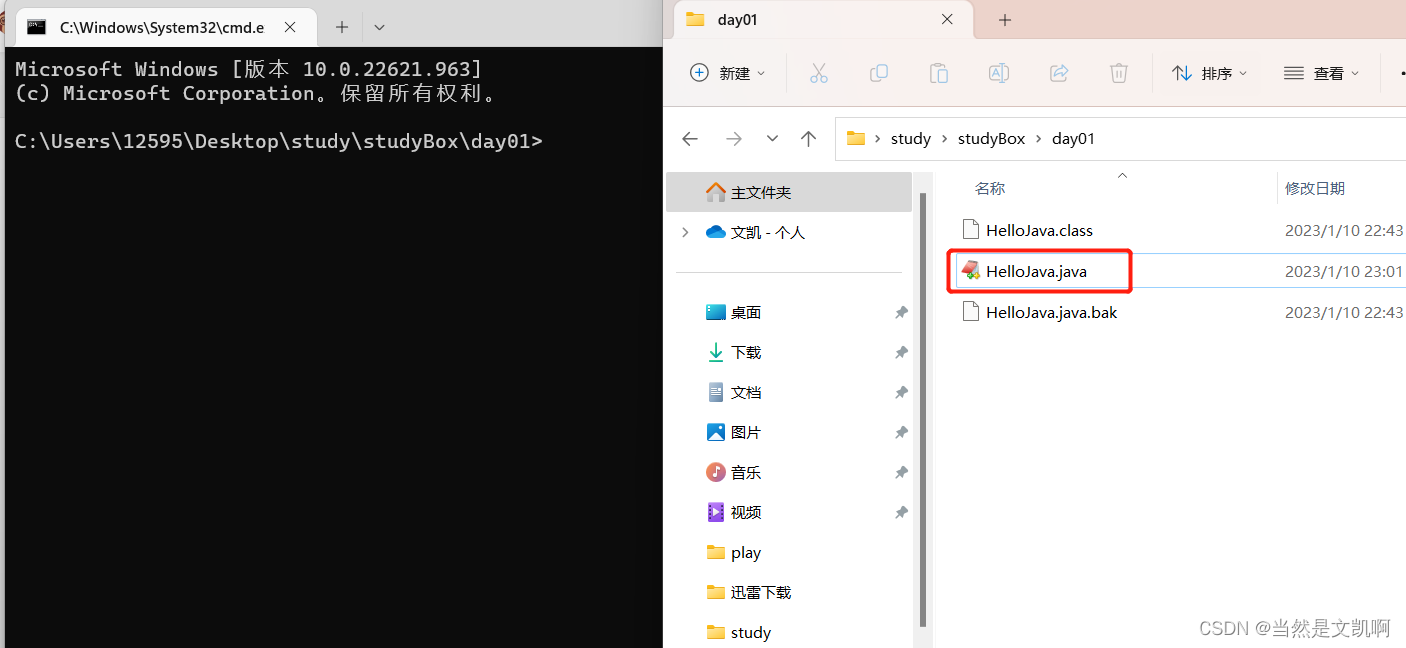This screenshot has height=648, width=1406.
Task: Open the highlighted HelloJava.java file
Action: 1037,271
